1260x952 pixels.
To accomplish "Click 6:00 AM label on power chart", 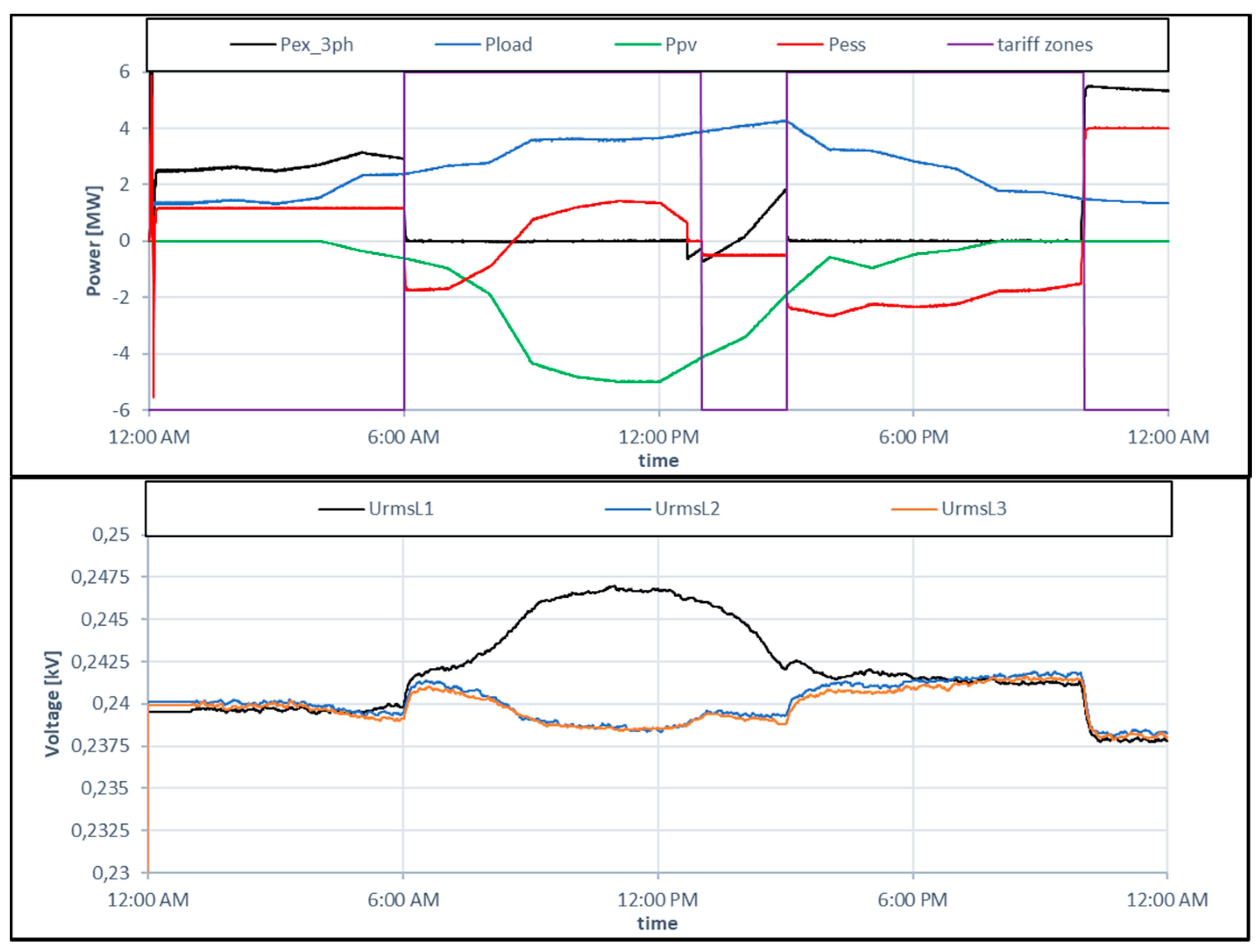I will tap(403, 437).
